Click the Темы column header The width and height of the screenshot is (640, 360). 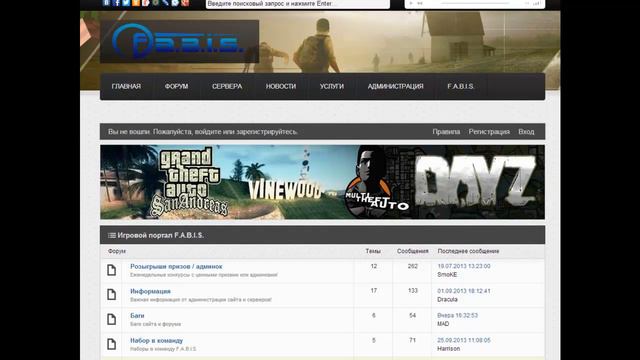[x=373, y=251]
